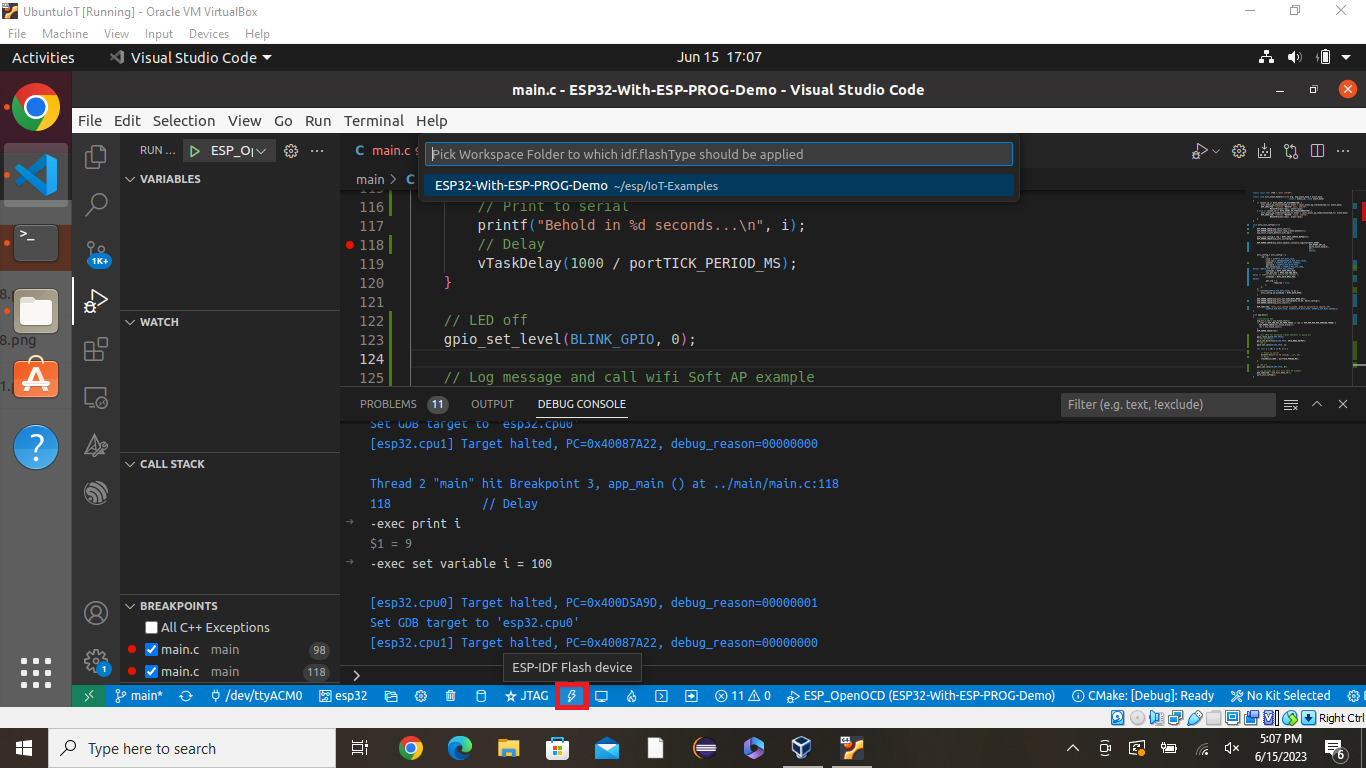The width and height of the screenshot is (1366, 768).
Task: Click the JTAG flash method in status bar
Action: coord(527,696)
